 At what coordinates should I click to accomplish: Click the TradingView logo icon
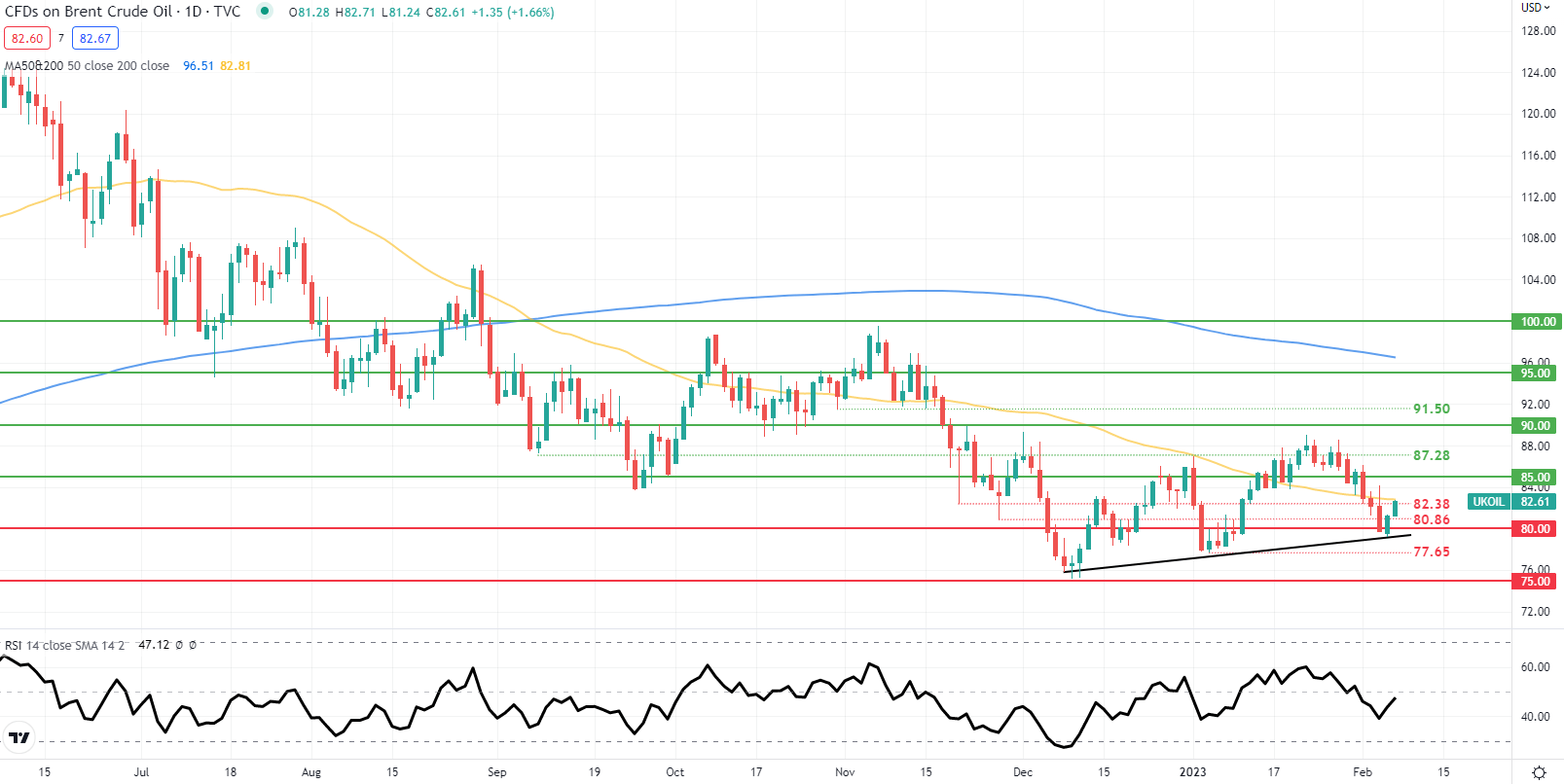point(18,738)
